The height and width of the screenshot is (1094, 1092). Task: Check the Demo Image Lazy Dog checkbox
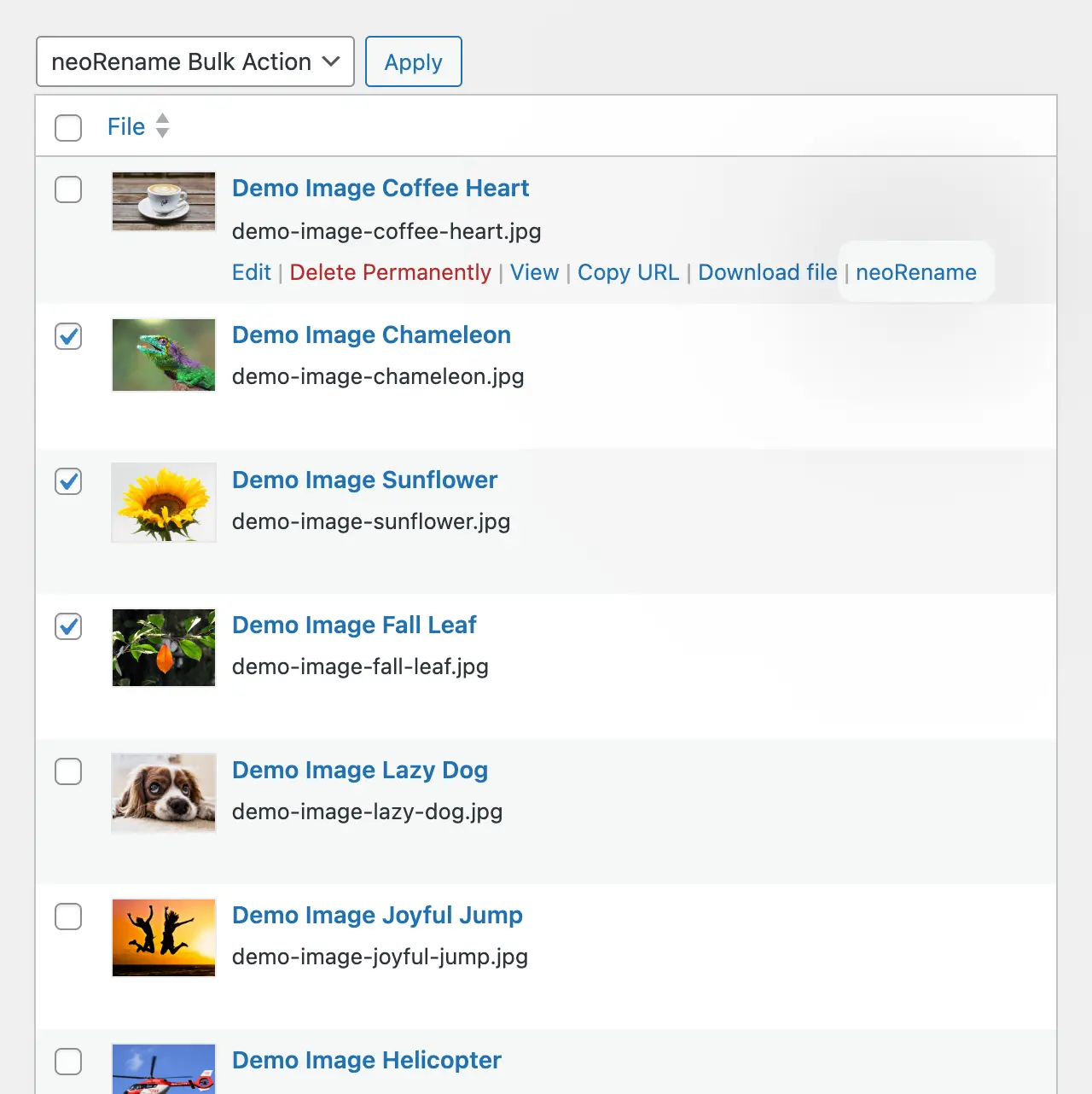click(67, 771)
